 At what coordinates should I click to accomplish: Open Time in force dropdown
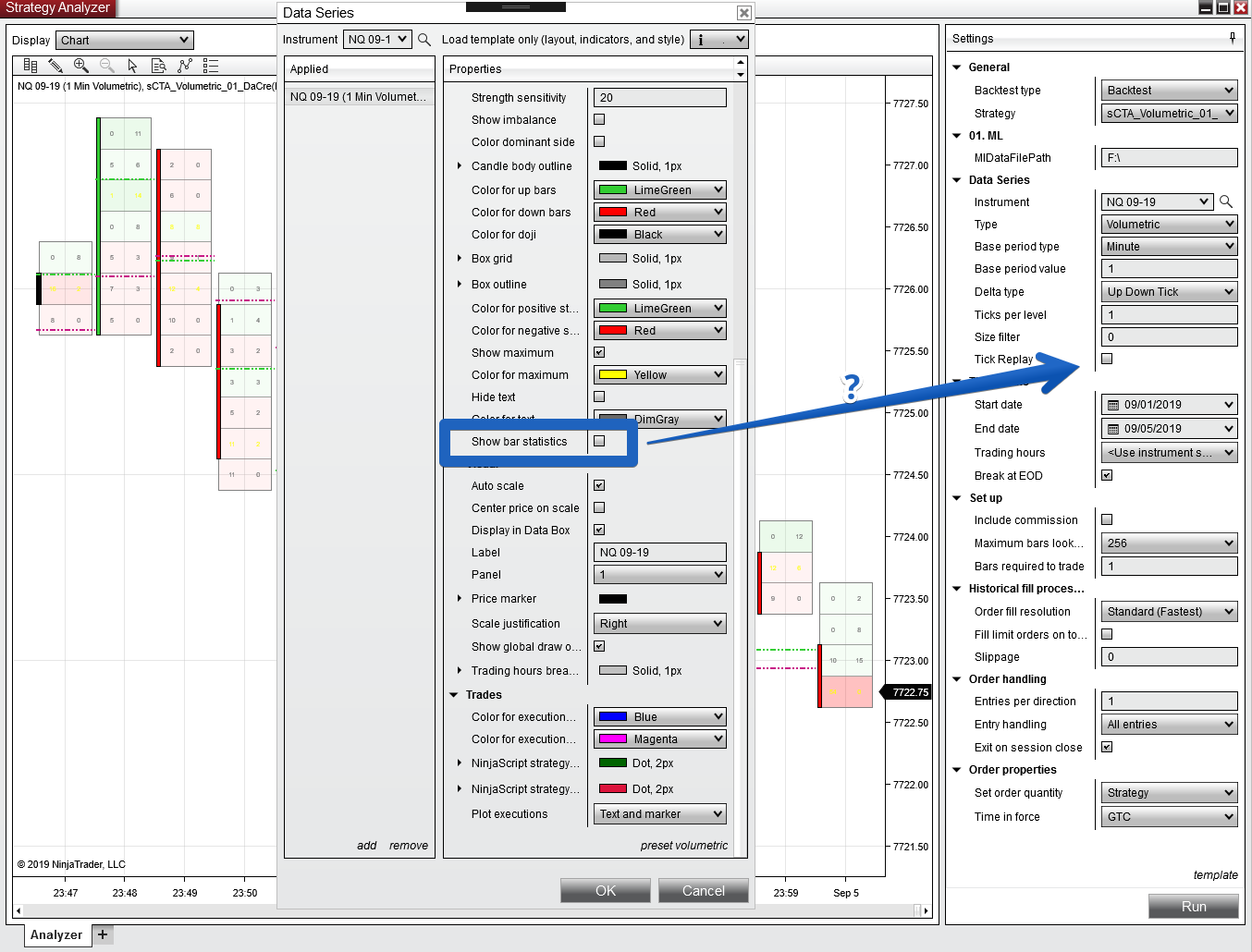1170,816
